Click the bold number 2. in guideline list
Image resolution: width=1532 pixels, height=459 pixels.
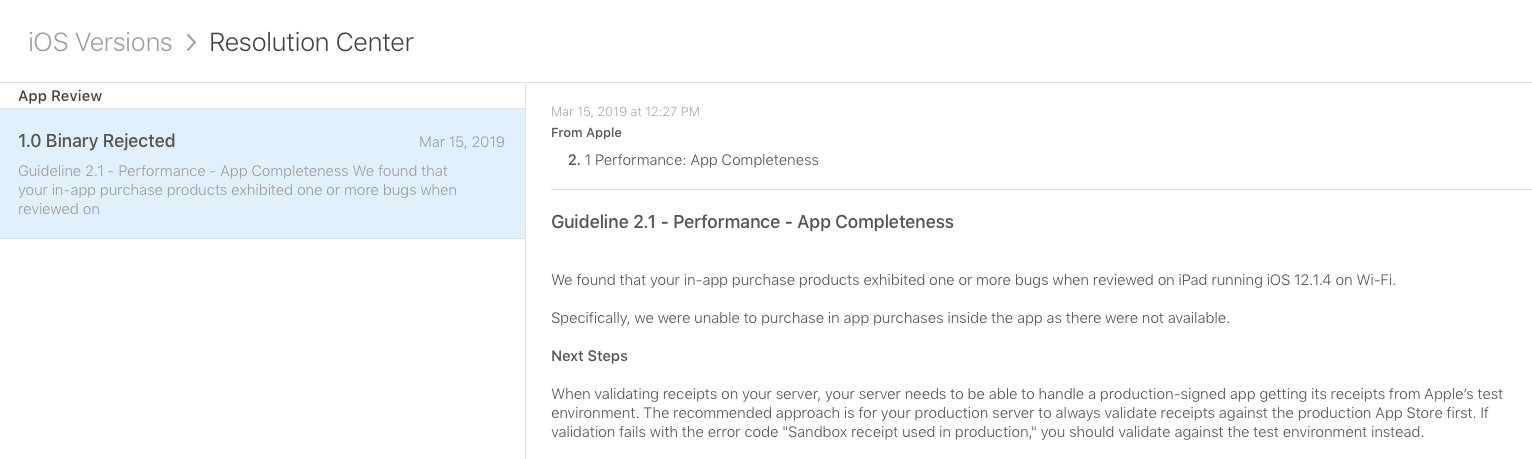tap(574, 160)
